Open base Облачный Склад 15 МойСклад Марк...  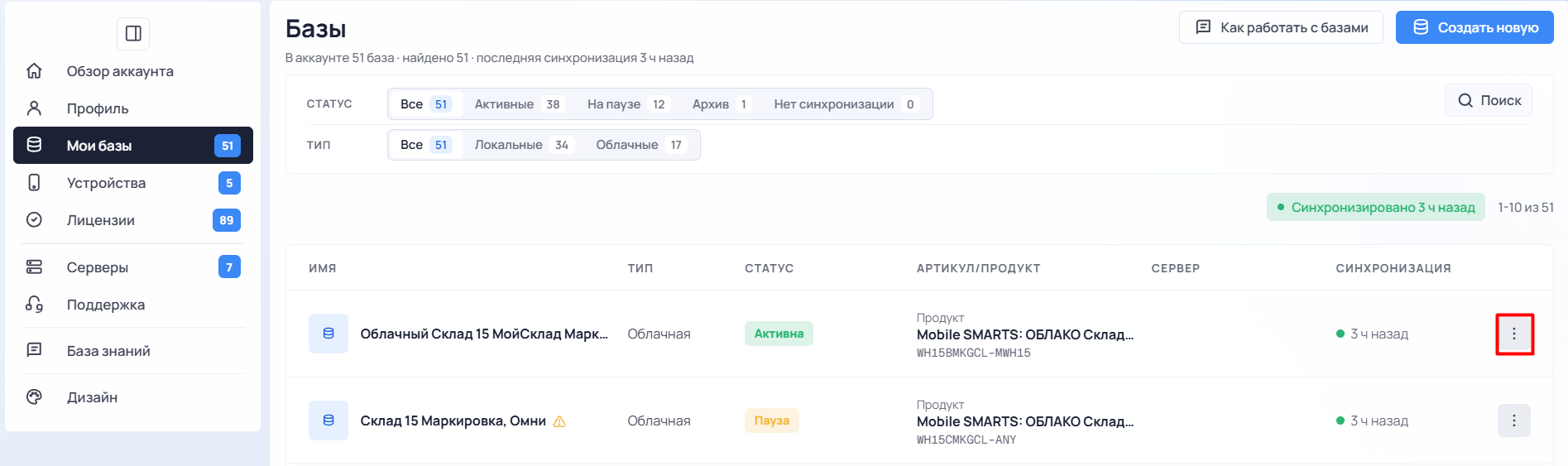point(484,334)
